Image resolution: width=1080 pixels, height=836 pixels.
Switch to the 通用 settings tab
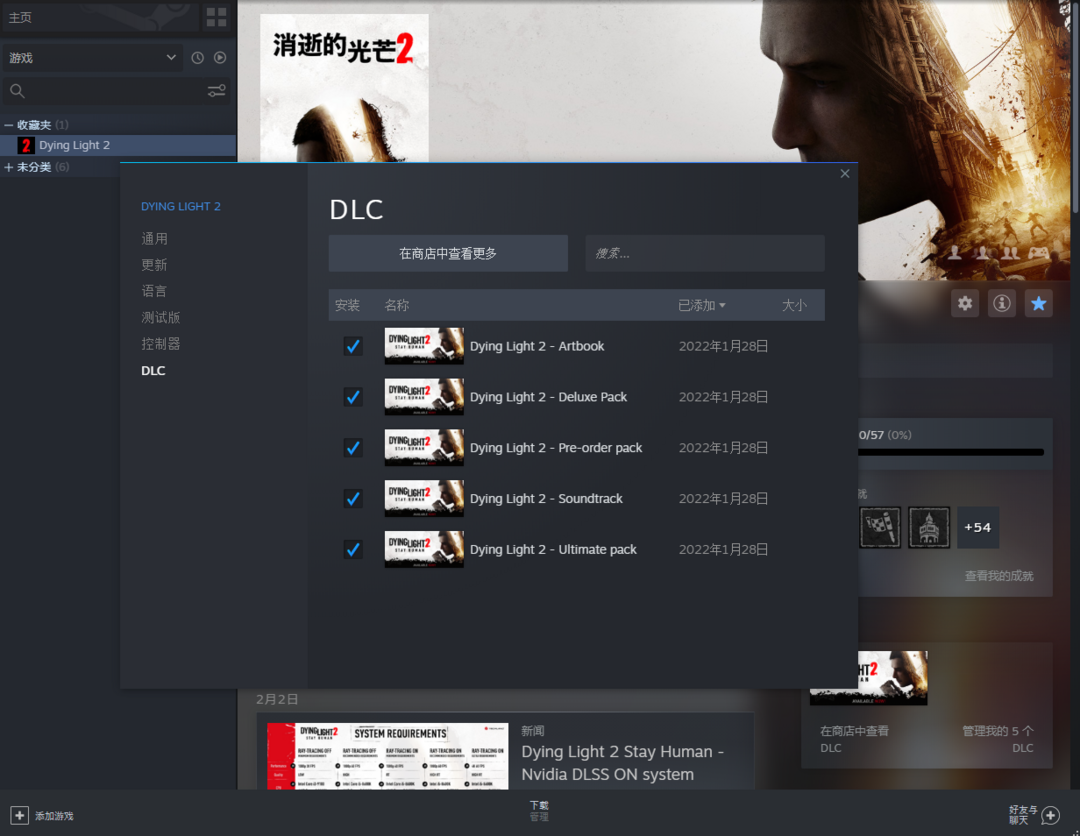pyautogui.click(x=154, y=239)
